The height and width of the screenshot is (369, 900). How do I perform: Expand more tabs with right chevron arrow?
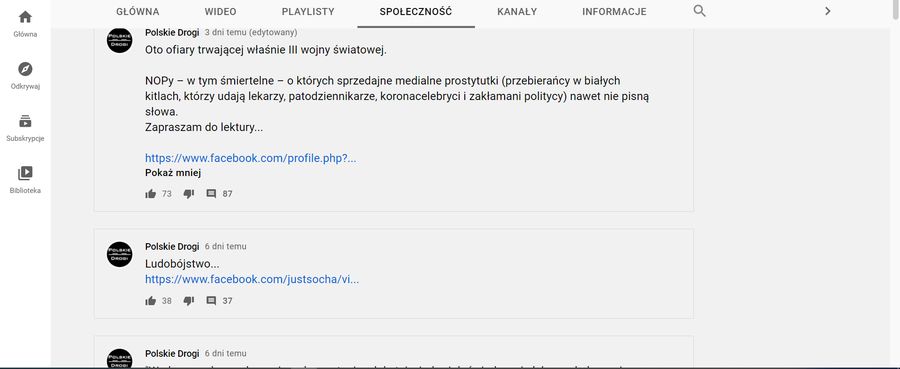click(x=827, y=11)
